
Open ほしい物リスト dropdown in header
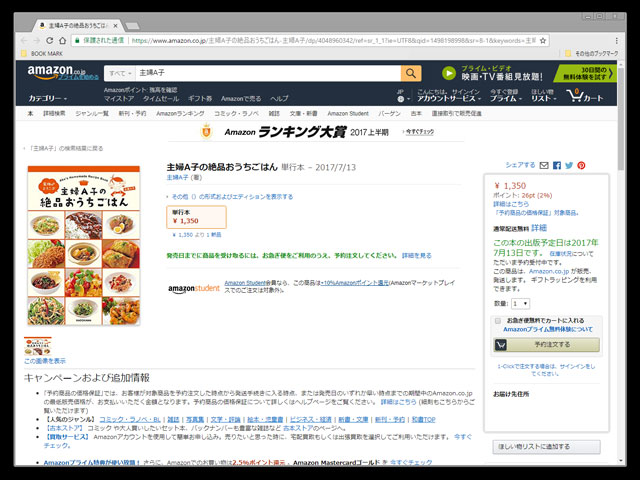click(x=543, y=96)
